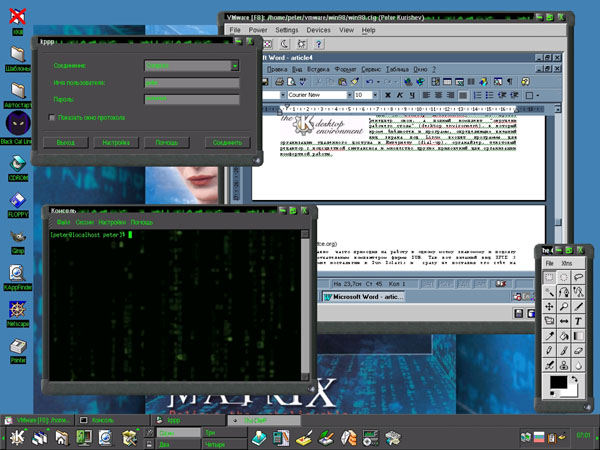This screenshot has width=600, height=450.
Task: Select the fuzzy select magic wand tool
Action: pyautogui.click(x=549, y=292)
